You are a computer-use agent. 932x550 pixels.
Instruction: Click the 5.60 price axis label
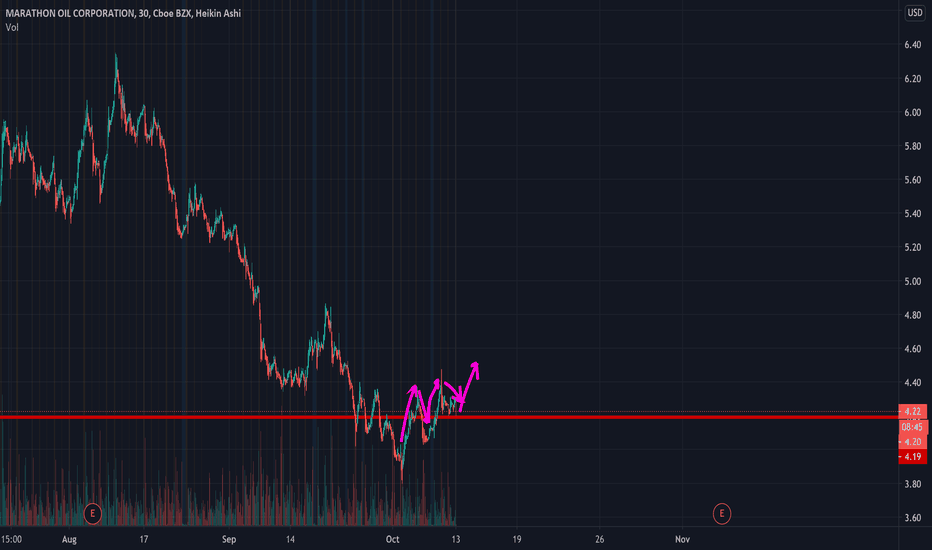912,180
